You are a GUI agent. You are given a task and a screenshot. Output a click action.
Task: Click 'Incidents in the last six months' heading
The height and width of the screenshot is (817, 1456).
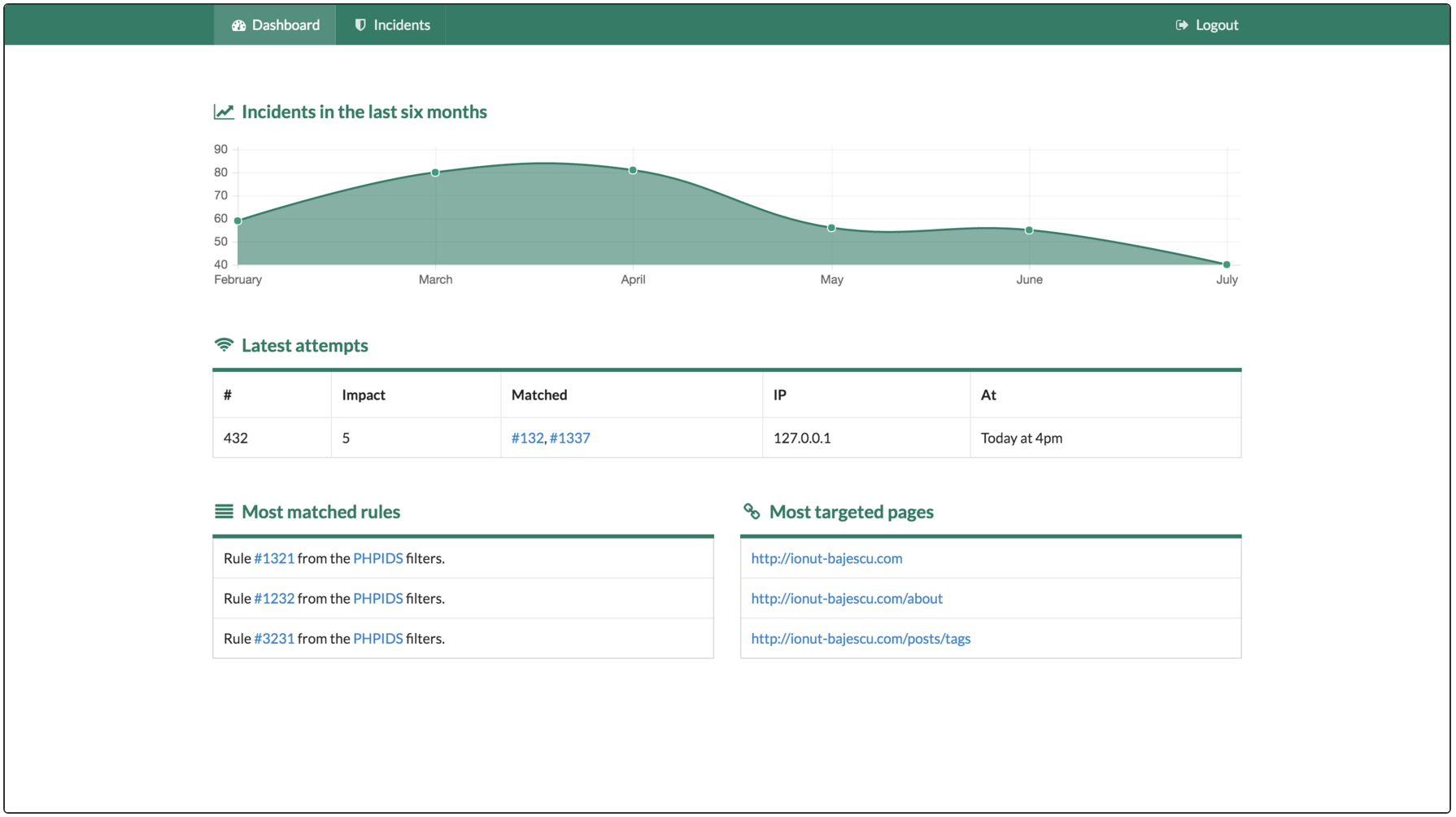pyautogui.click(x=364, y=111)
